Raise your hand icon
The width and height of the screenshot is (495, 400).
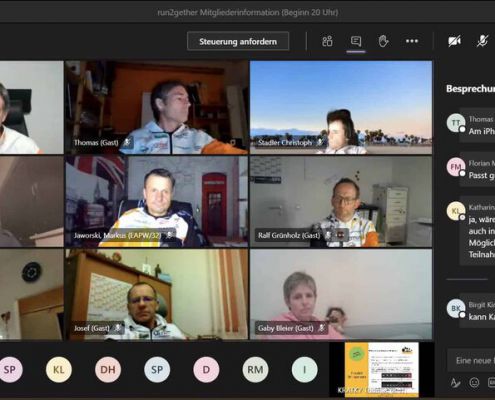point(384,41)
